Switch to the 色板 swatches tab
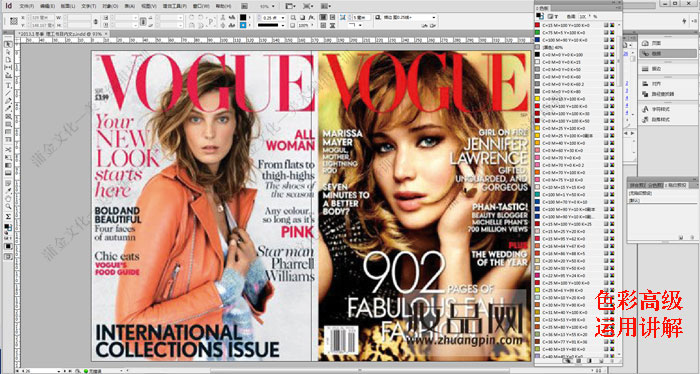The width and height of the screenshot is (700, 374). tap(543, 8)
